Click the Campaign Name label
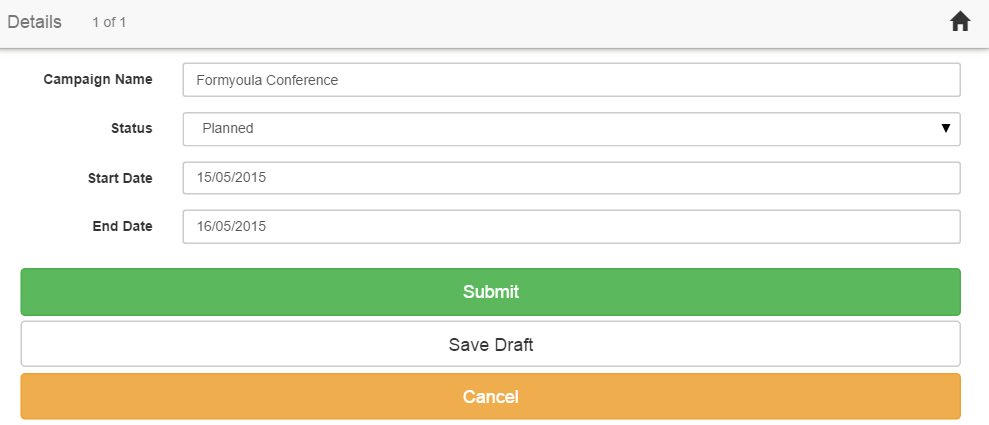 98,79
